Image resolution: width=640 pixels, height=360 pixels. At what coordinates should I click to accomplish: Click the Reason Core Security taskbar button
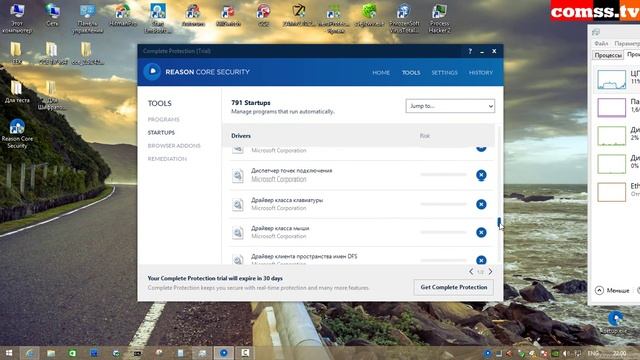[x=224, y=353]
